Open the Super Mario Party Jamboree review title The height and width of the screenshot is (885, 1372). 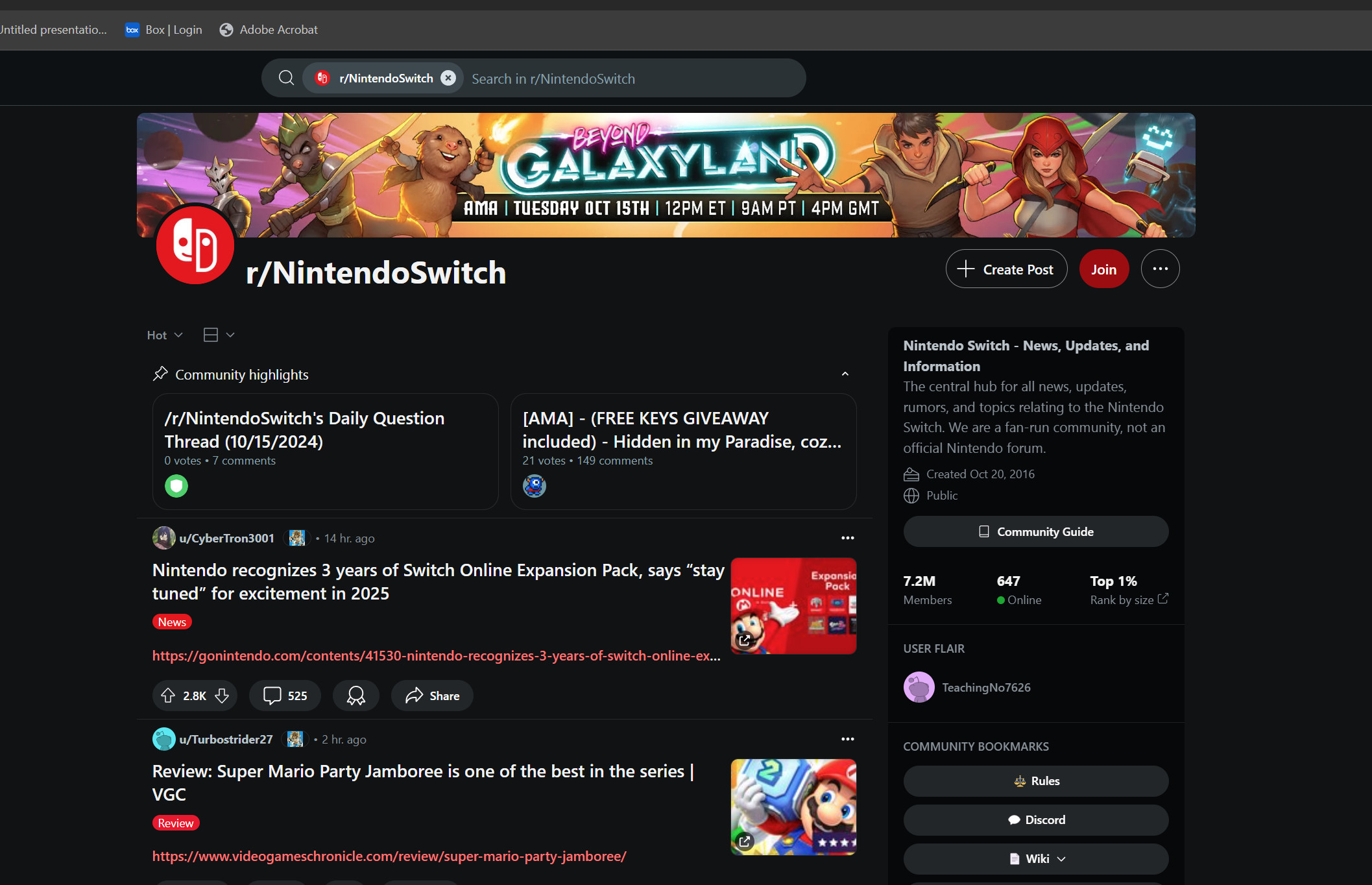(x=424, y=783)
